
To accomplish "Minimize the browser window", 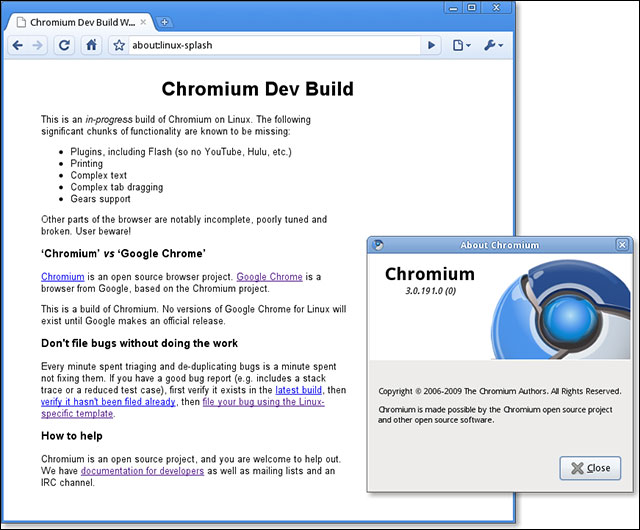I will point(453,8).
